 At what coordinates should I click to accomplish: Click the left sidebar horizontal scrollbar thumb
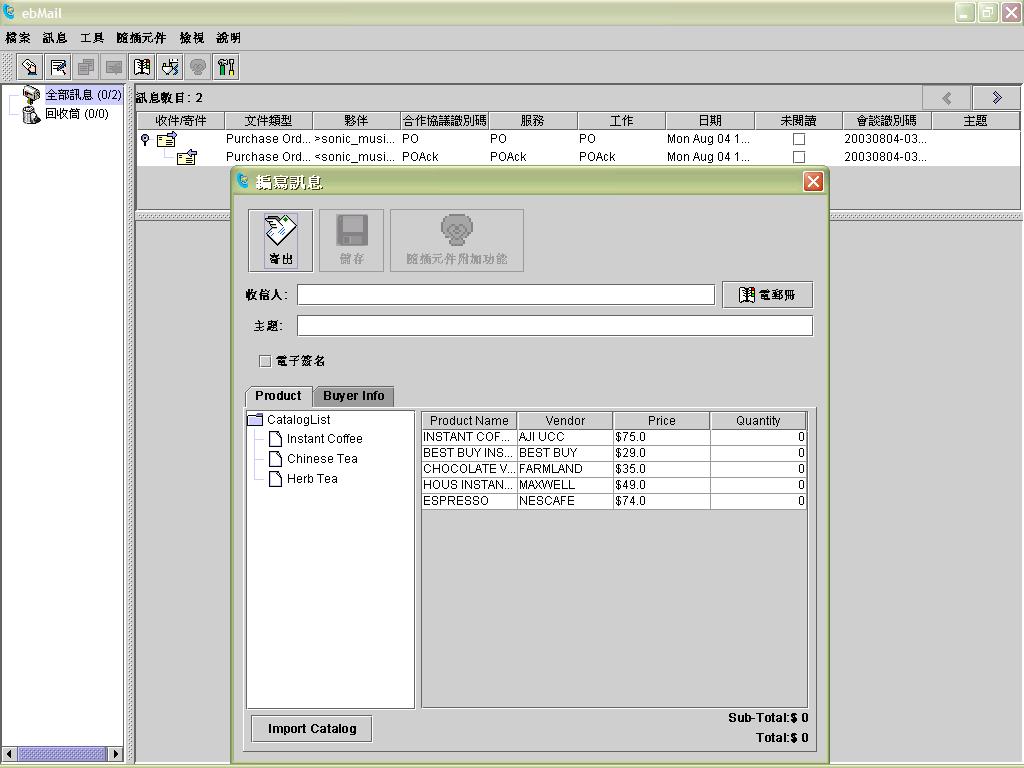coord(61,754)
